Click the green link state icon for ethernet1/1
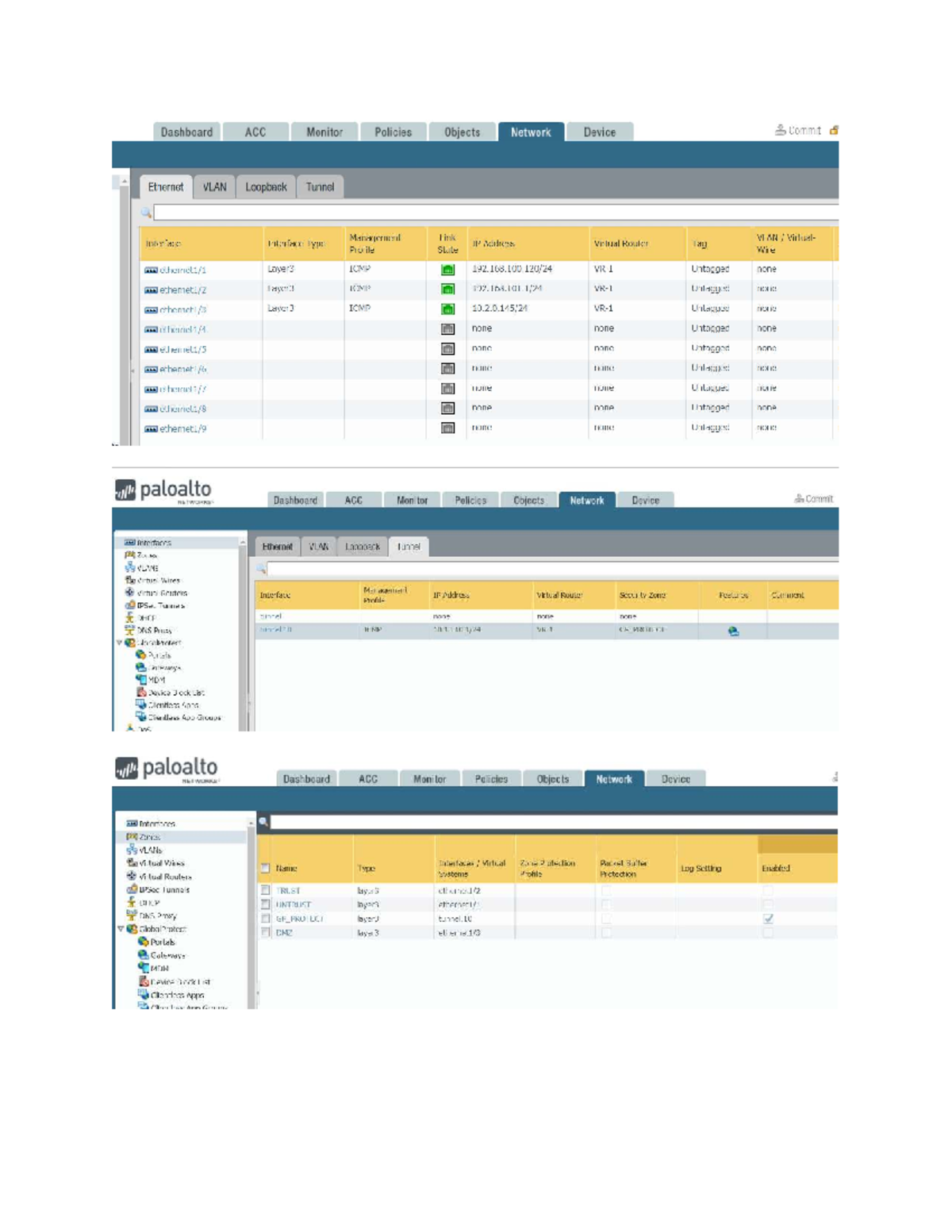 click(x=447, y=270)
